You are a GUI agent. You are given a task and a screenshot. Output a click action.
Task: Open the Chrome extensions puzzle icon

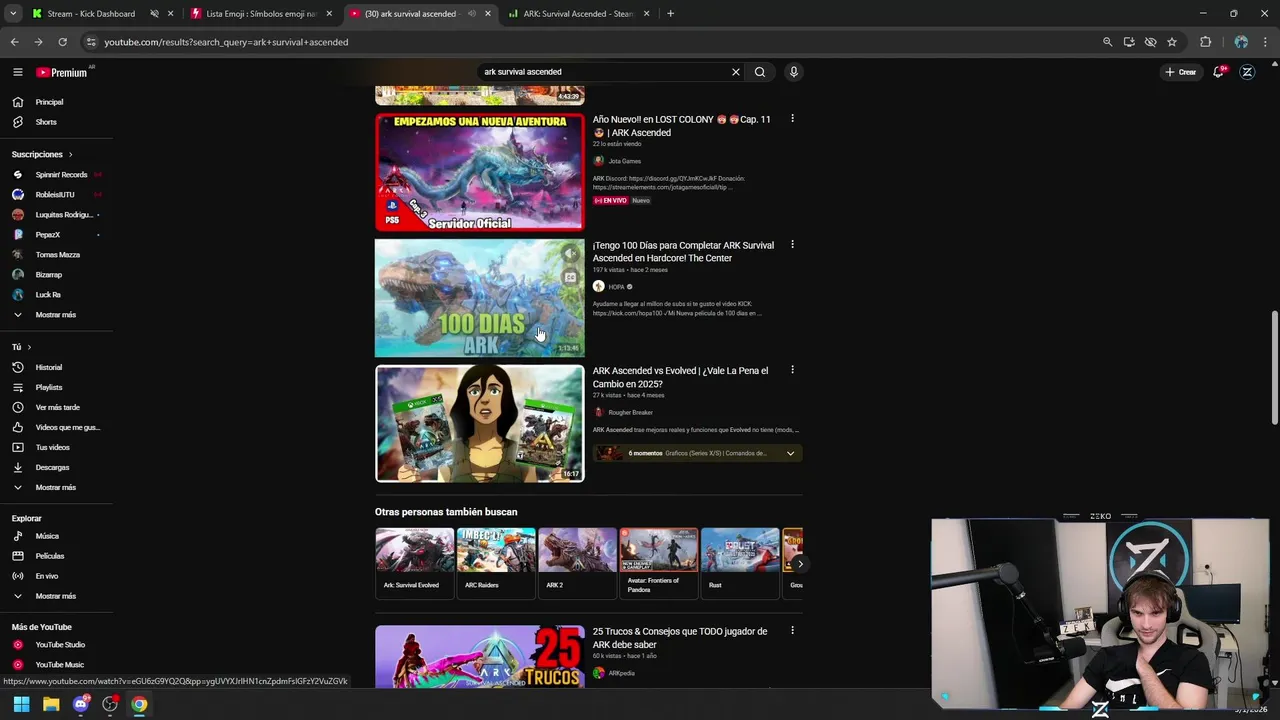coord(1205,42)
